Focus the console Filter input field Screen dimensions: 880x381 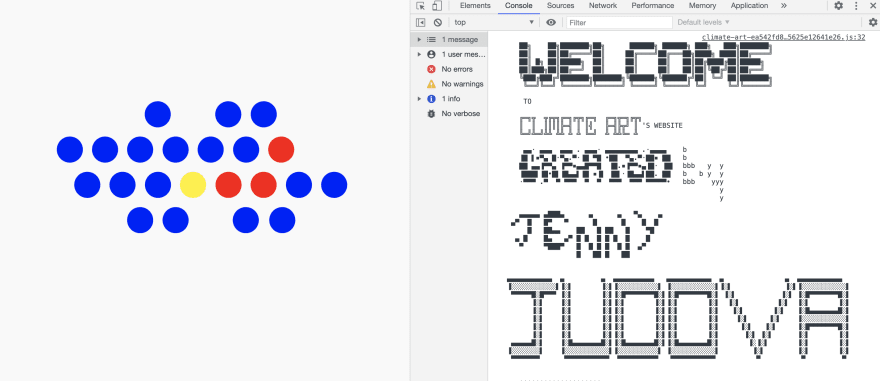coord(619,22)
